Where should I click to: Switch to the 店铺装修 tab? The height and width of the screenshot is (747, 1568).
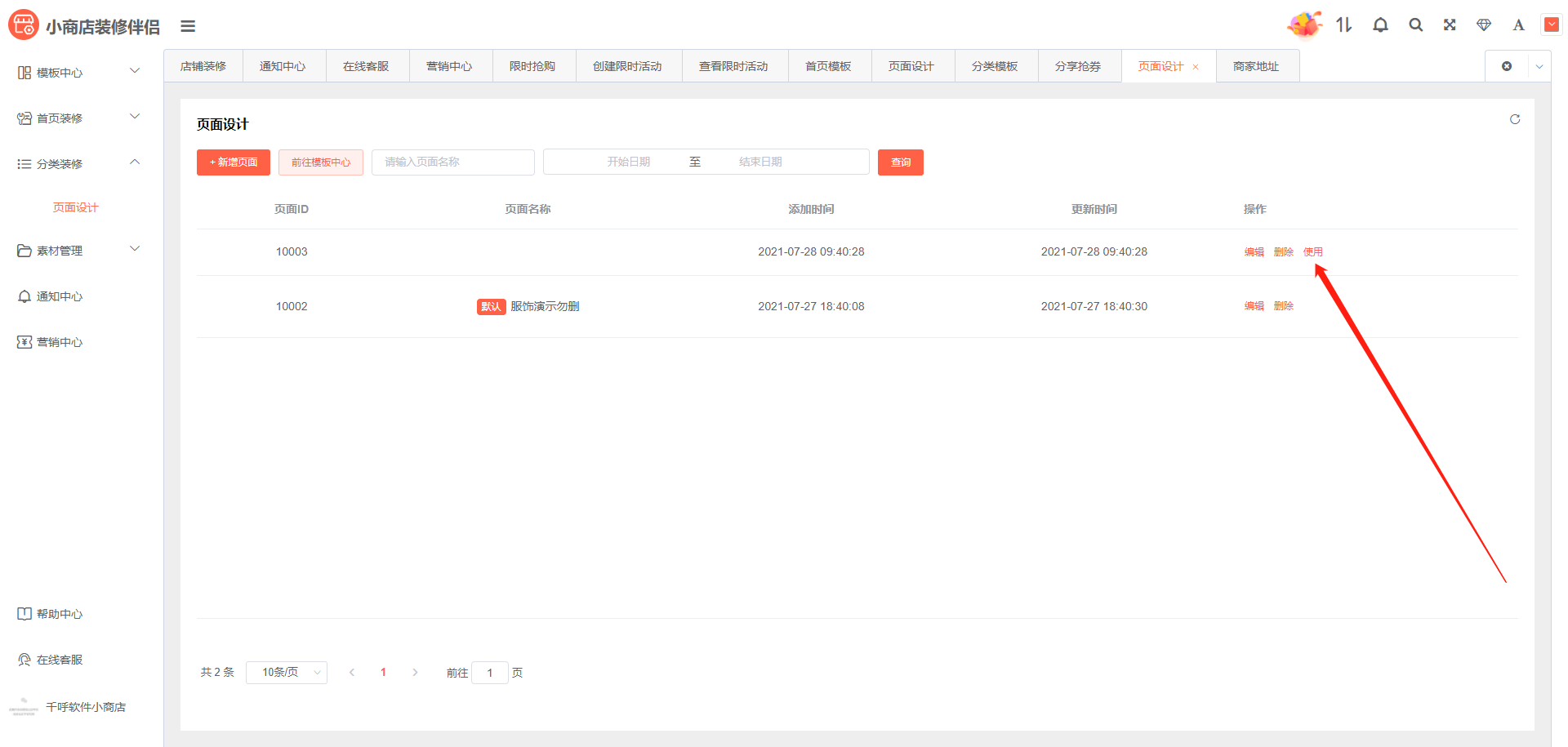pyautogui.click(x=203, y=66)
